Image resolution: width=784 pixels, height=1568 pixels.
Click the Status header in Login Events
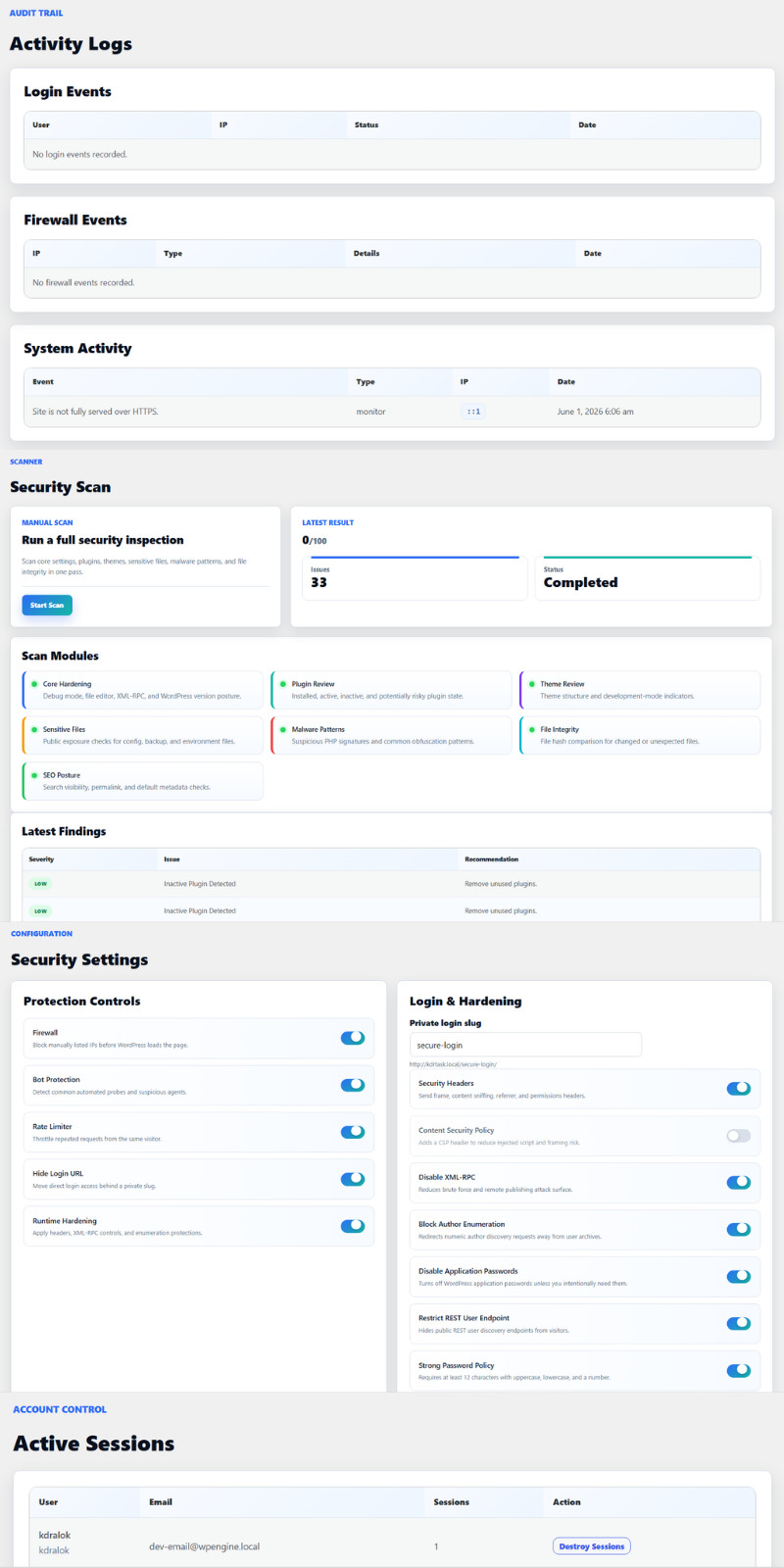367,125
